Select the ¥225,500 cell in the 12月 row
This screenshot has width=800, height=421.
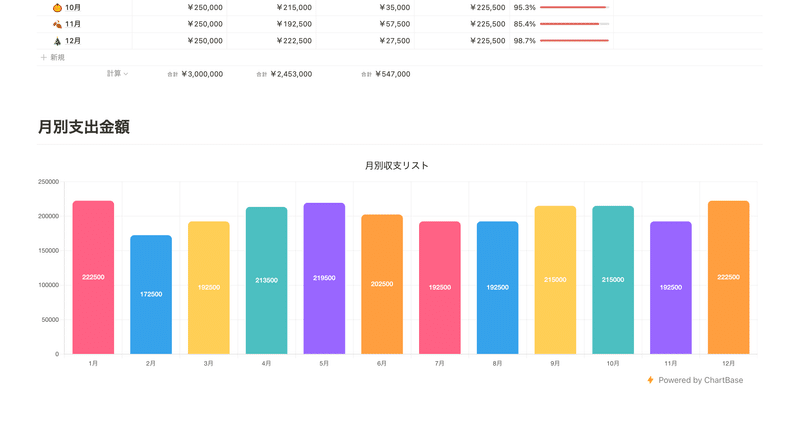click(x=462, y=41)
